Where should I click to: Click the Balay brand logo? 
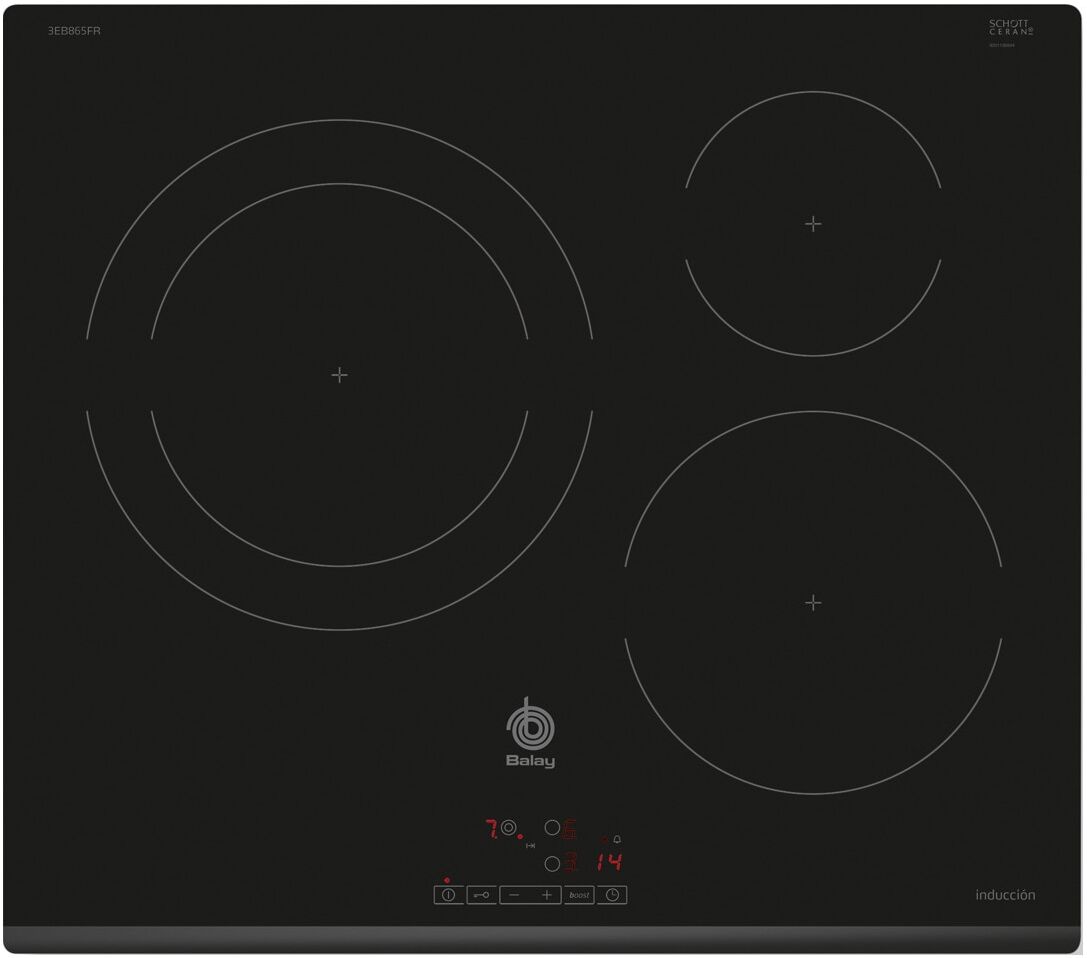coord(530,734)
